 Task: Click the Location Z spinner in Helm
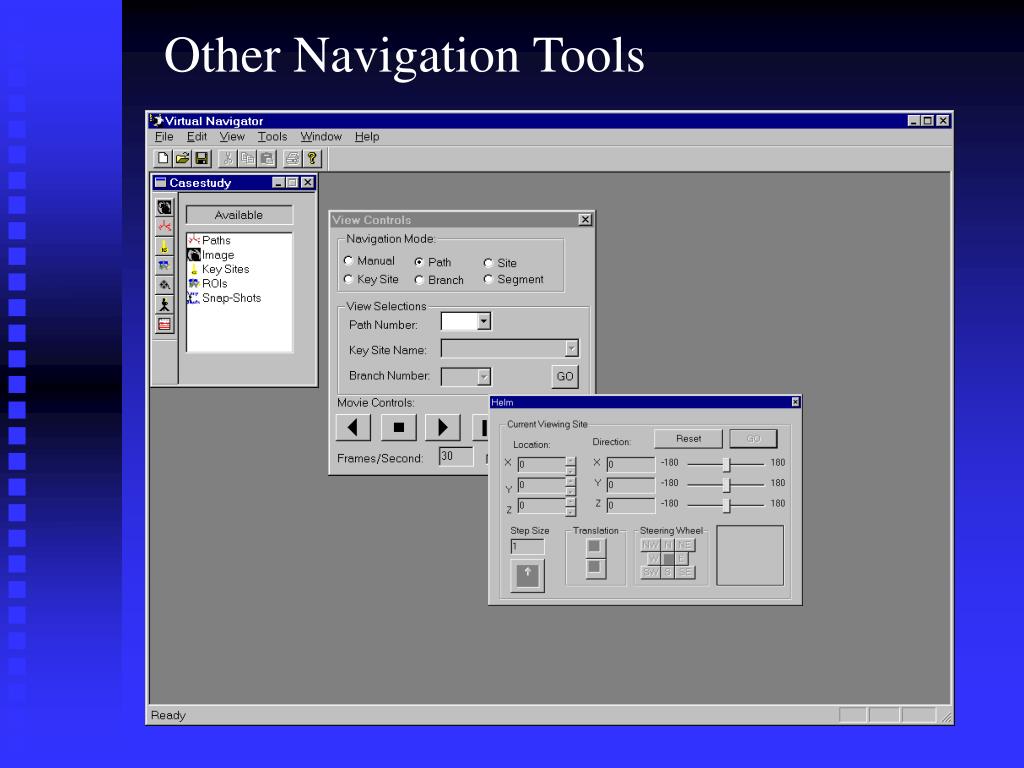point(570,506)
